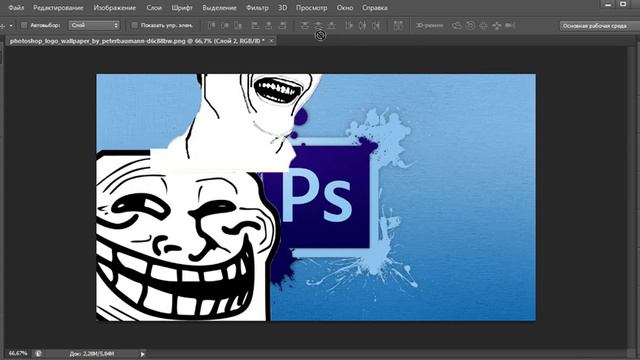The width and height of the screenshot is (640, 360).
Task: Distribute layers by left edges
Action: (x=349, y=25)
